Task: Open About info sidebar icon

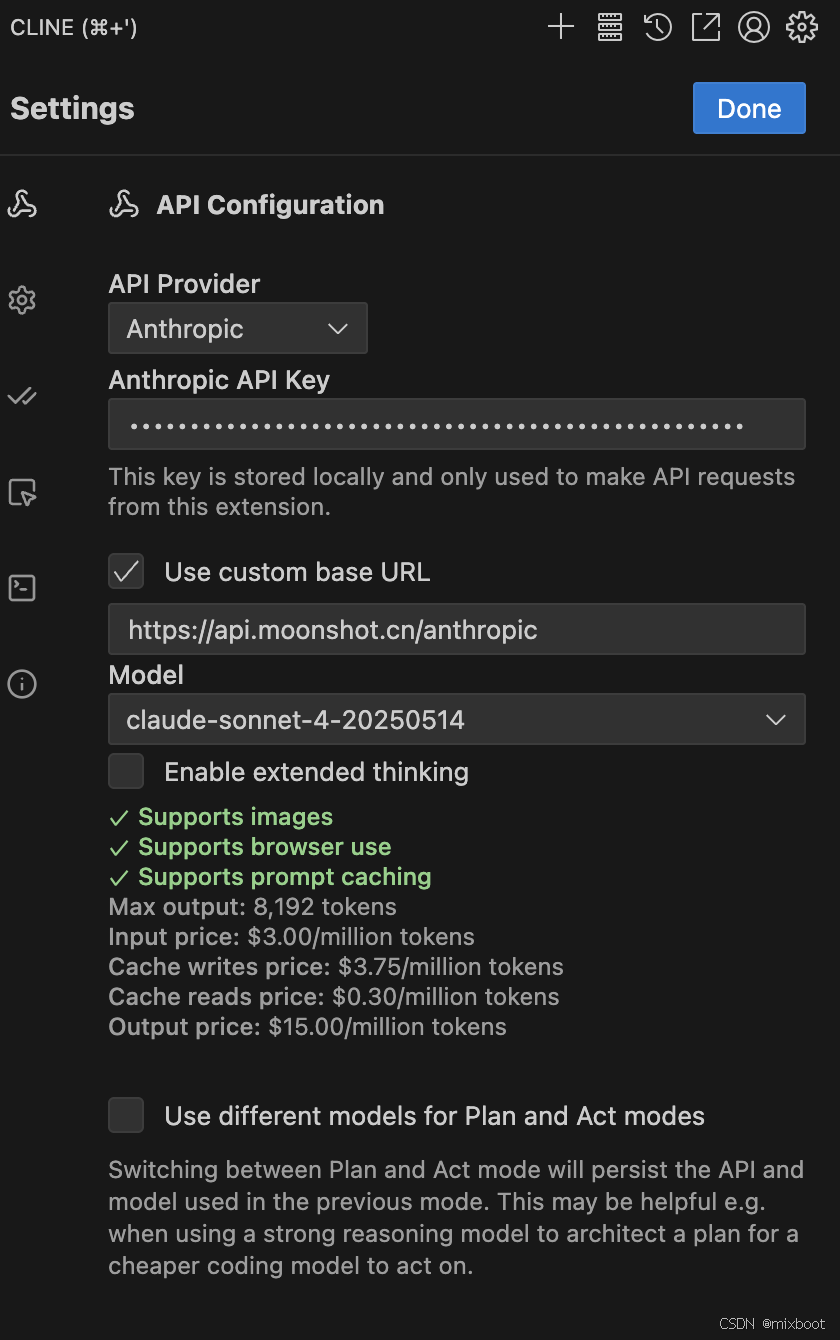Action: coord(22,684)
